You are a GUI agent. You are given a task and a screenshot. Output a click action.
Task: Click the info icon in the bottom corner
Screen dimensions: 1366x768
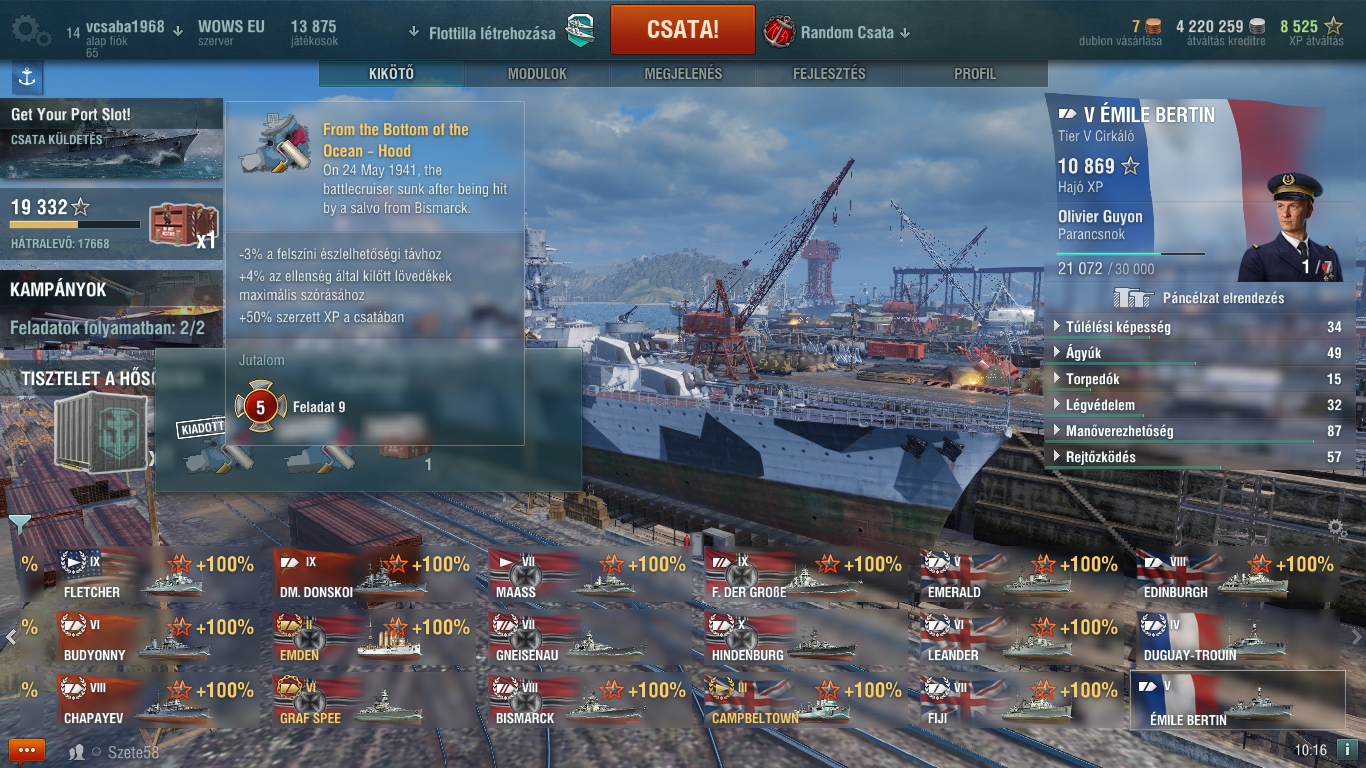[1346, 749]
